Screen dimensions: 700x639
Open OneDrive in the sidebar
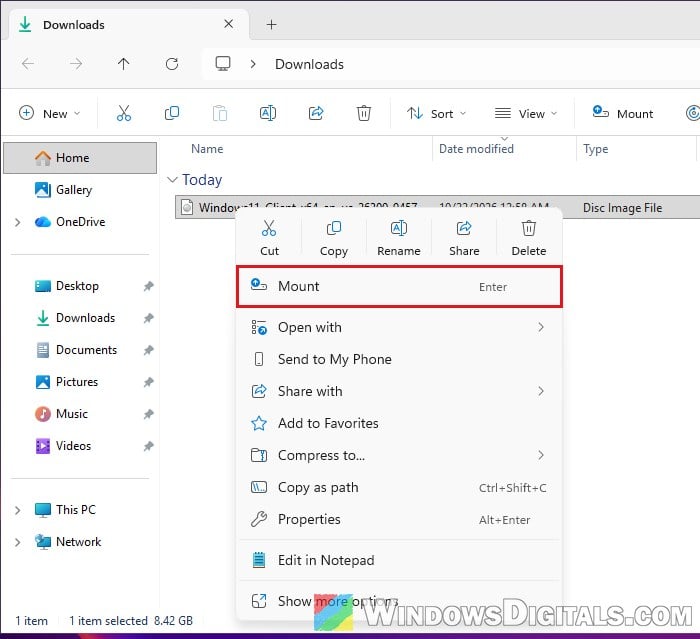tap(80, 222)
